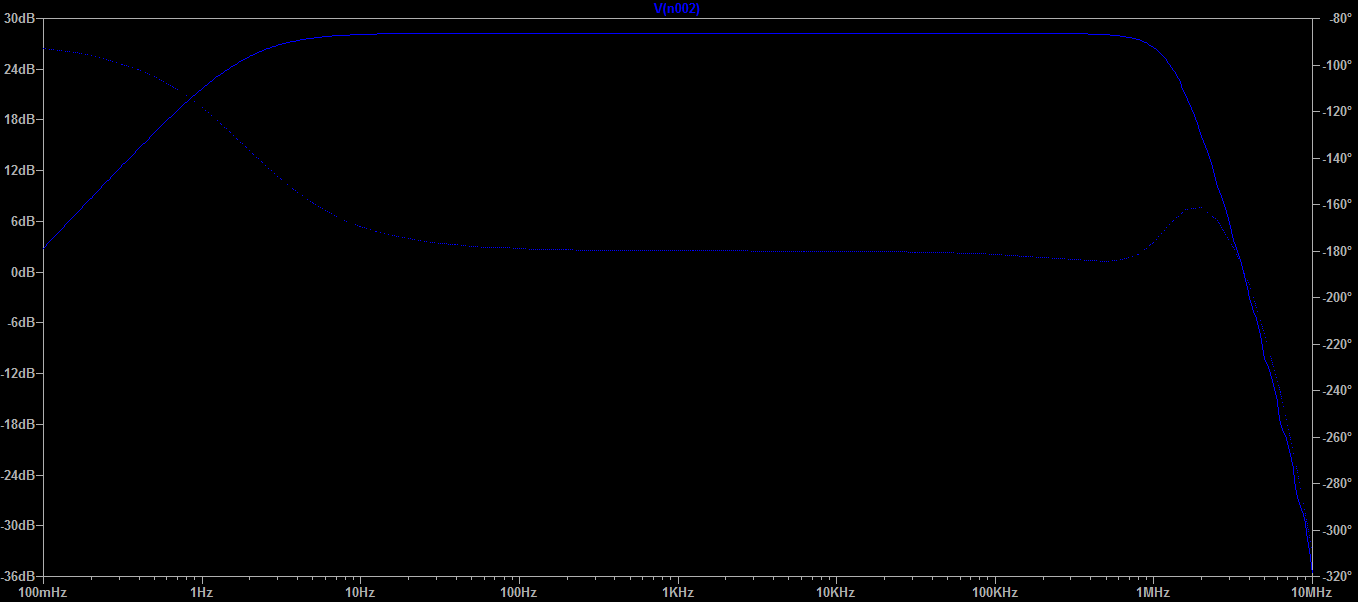This screenshot has height=602, width=1358.
Task: Click the -12dB magnitude axis label
Action: point(19,373)
